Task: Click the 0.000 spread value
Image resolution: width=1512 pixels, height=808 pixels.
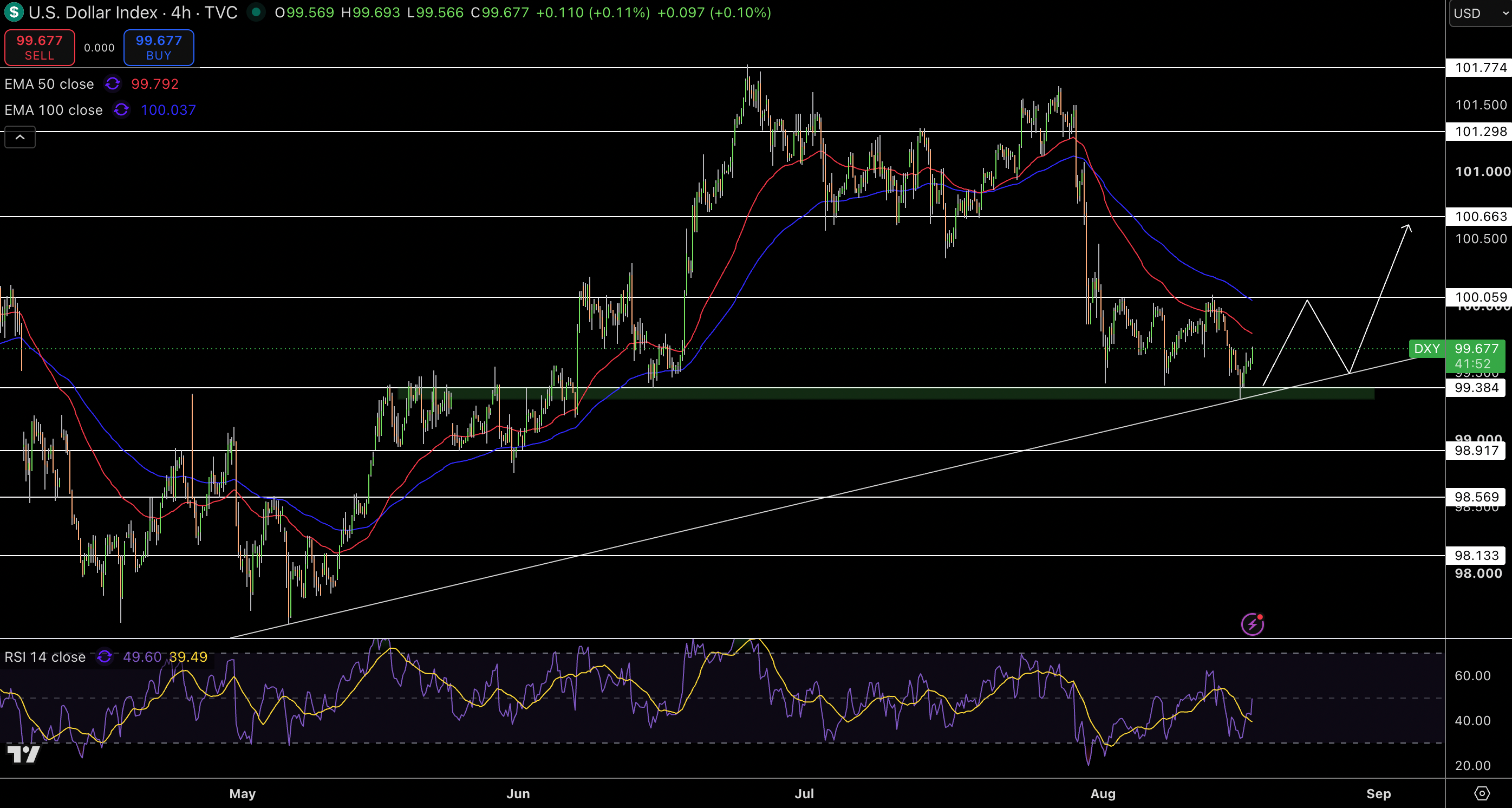Action: (99, 48)
